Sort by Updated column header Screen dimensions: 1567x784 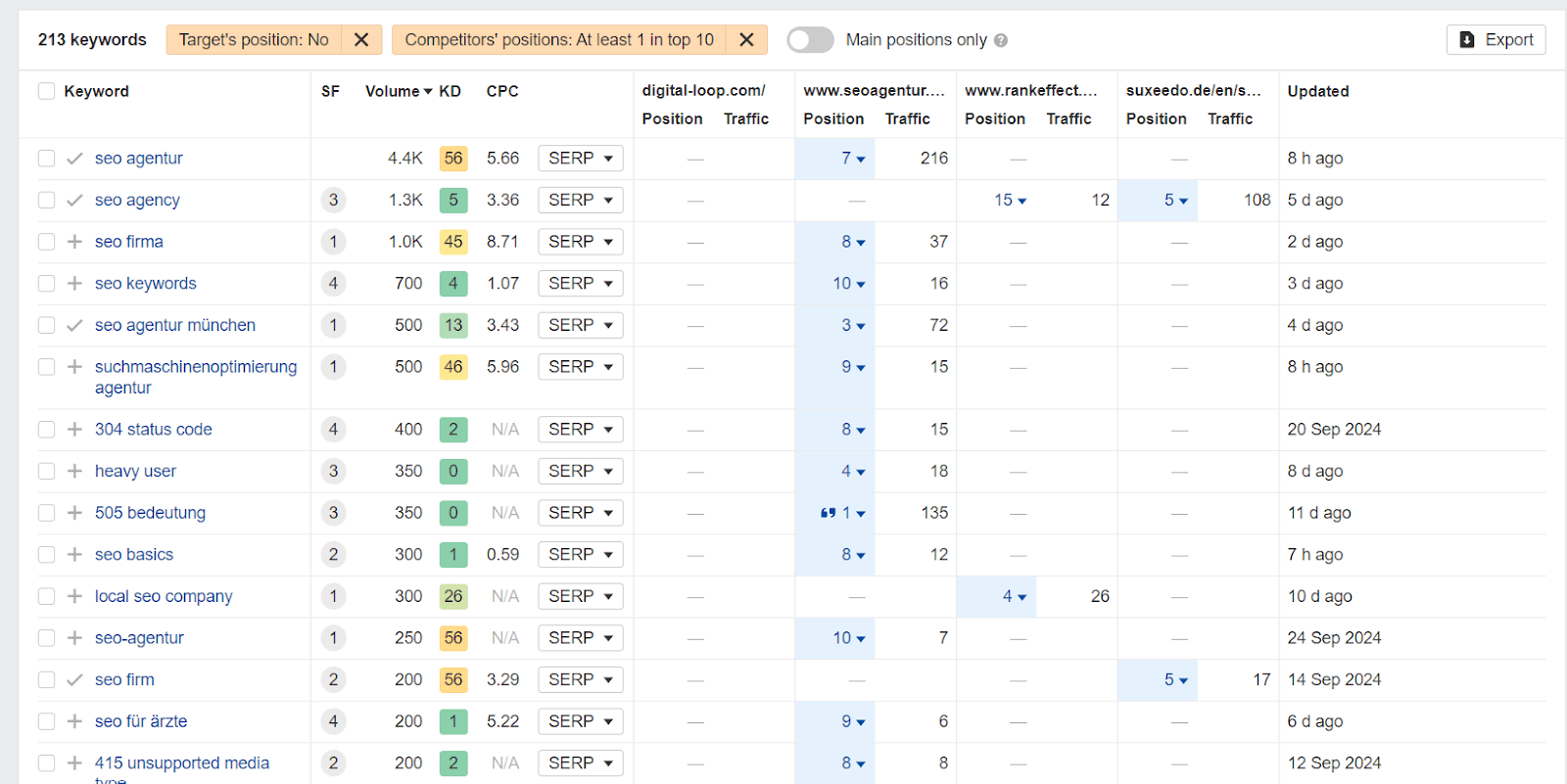1317,91
